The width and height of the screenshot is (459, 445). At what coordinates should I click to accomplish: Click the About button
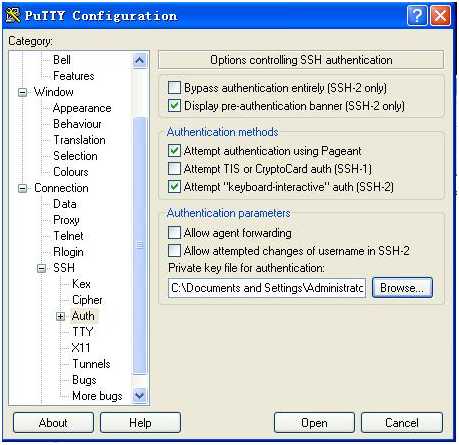point(53,423)
